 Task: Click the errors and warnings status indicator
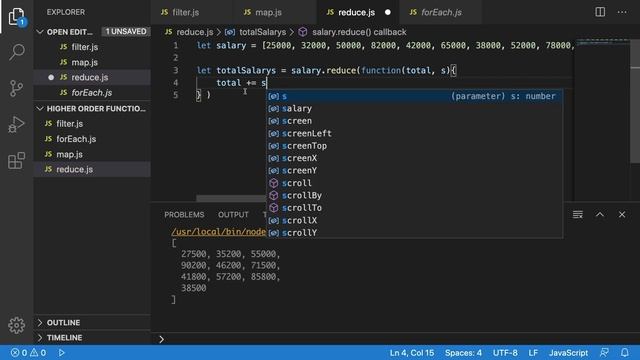29,353
